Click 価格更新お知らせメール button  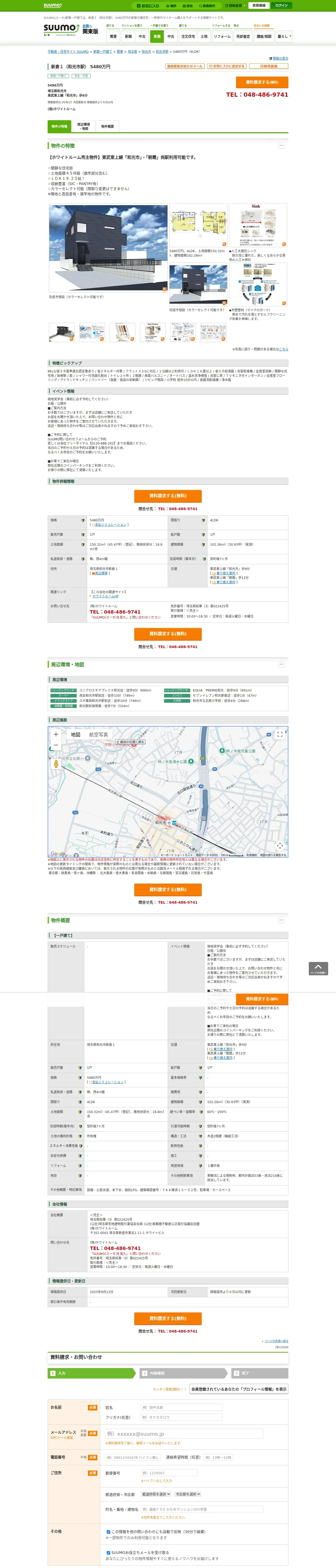185,66
